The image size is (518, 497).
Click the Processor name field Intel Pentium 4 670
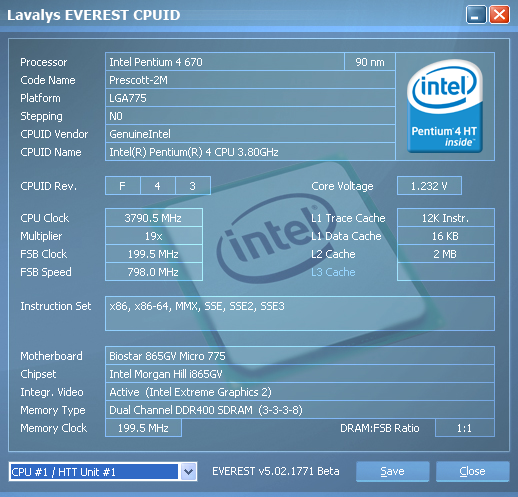coord(225,62)
